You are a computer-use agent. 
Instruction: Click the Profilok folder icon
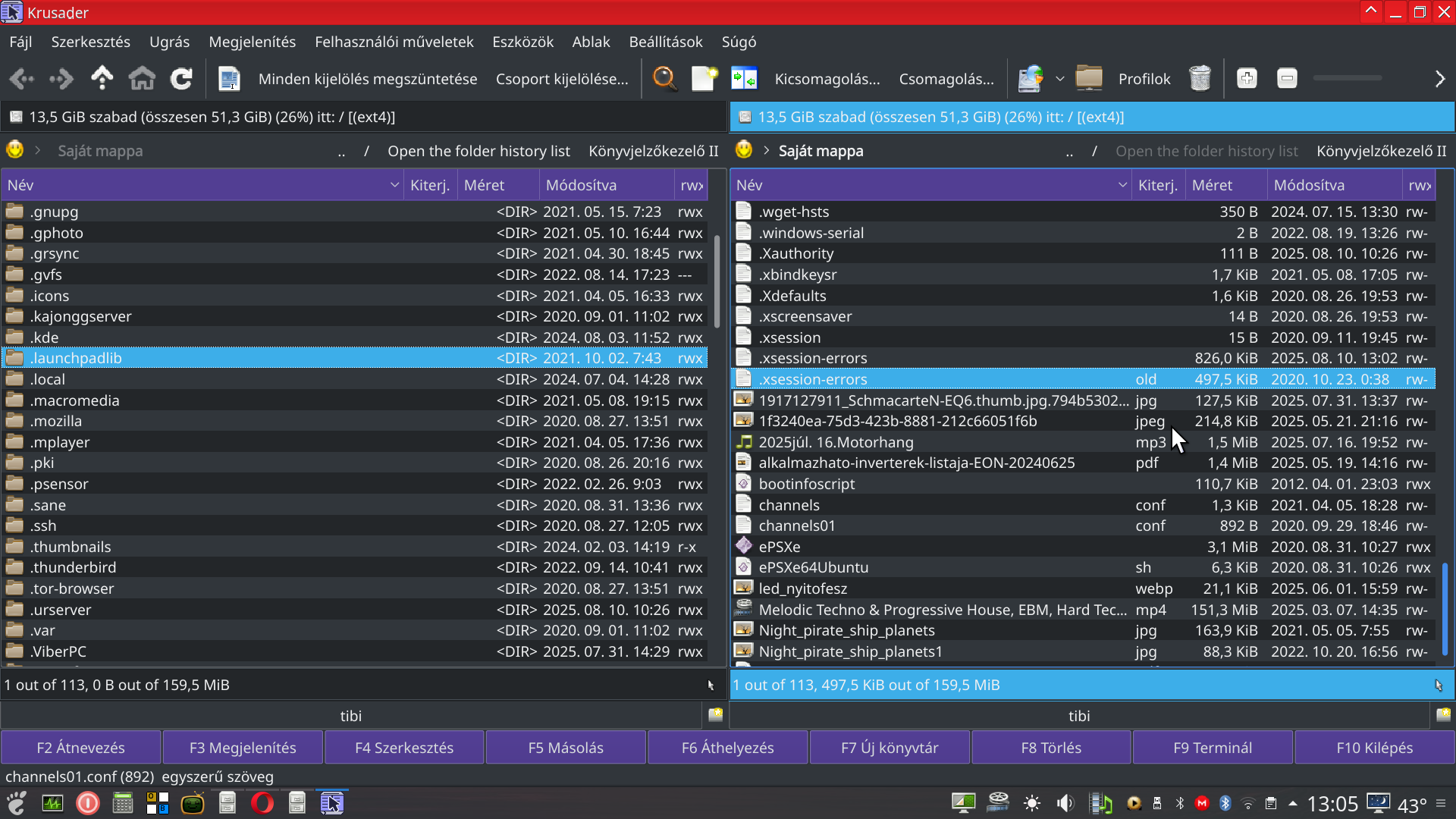point(1089,79)
